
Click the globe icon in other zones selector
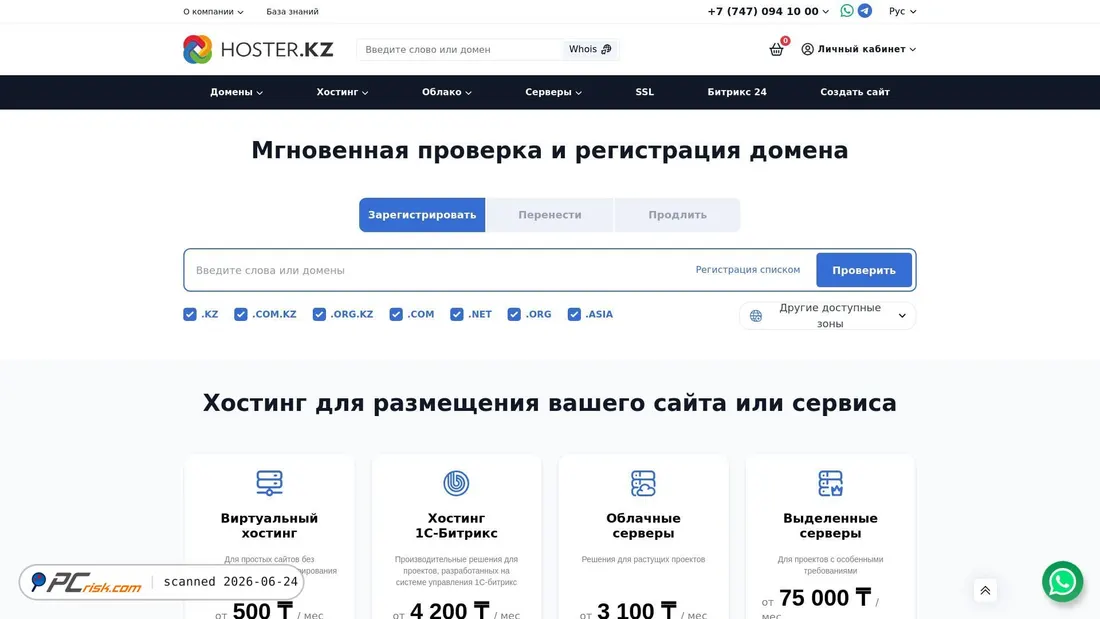(x=756, y=316)
